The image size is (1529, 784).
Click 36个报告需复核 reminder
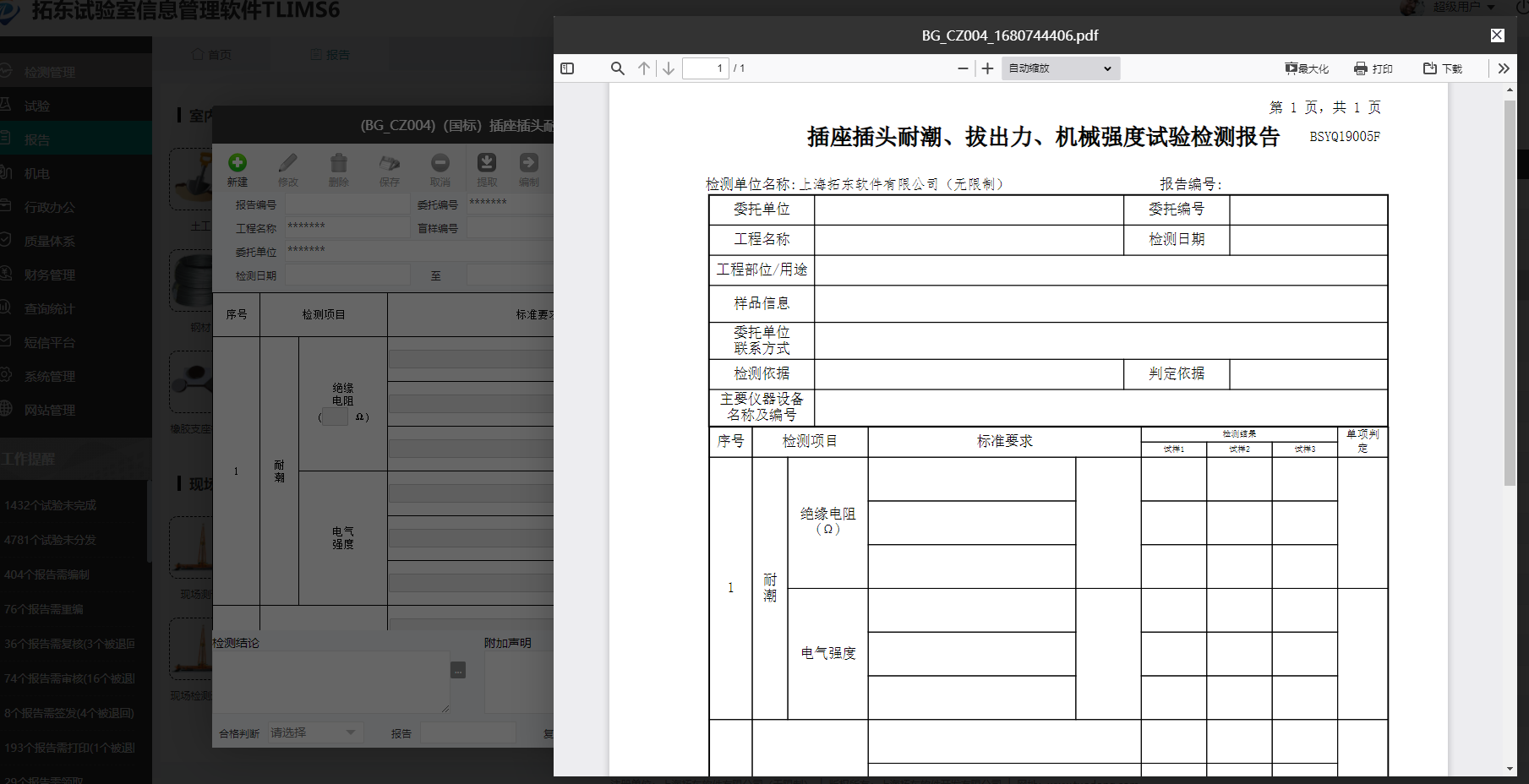tap(69, 644)
